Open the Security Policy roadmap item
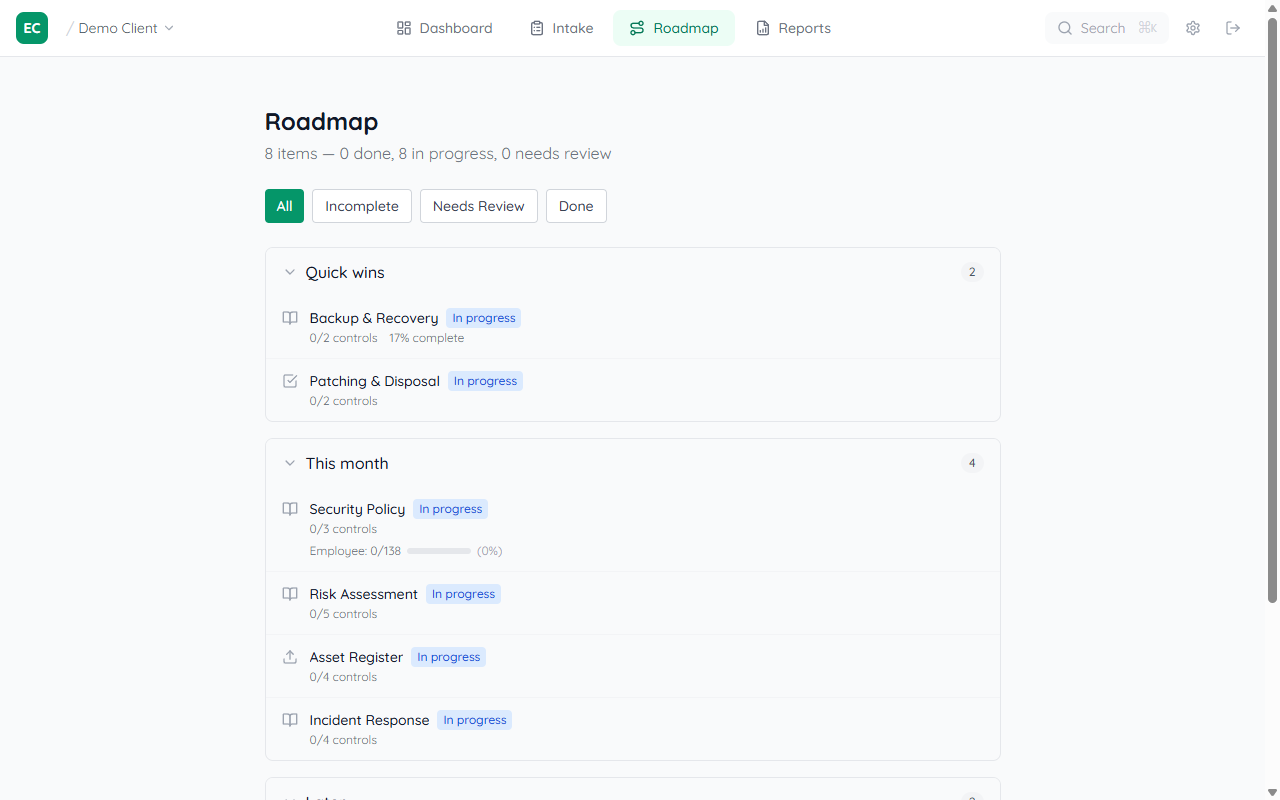 [357, 509]
